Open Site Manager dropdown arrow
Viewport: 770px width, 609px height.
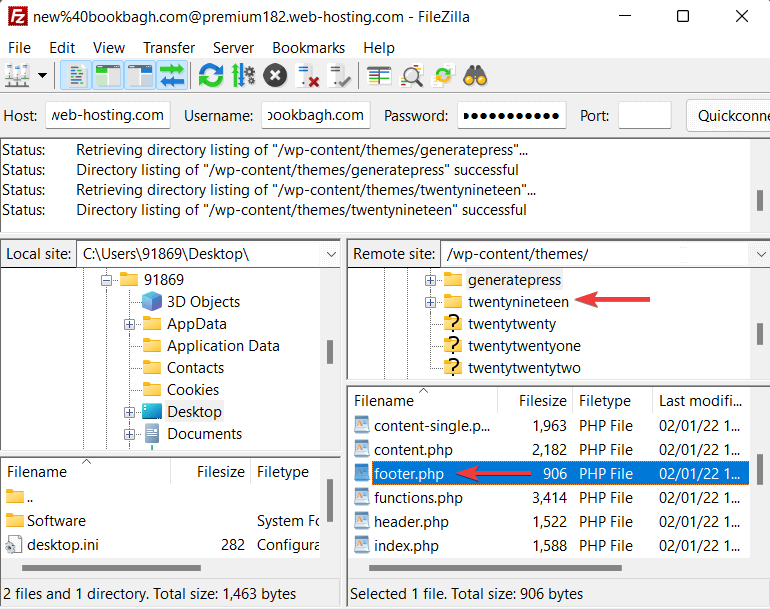tap(43, 76)
